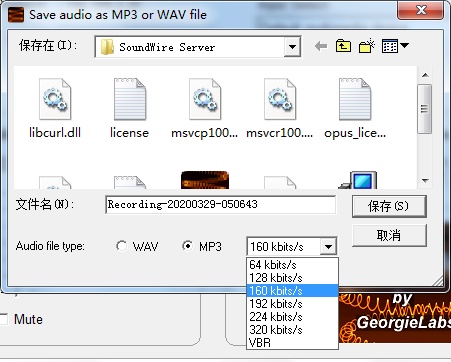451x362 pixels.
Task: Click the 文件名 filename input field
Action: click(x=221, y=205)
